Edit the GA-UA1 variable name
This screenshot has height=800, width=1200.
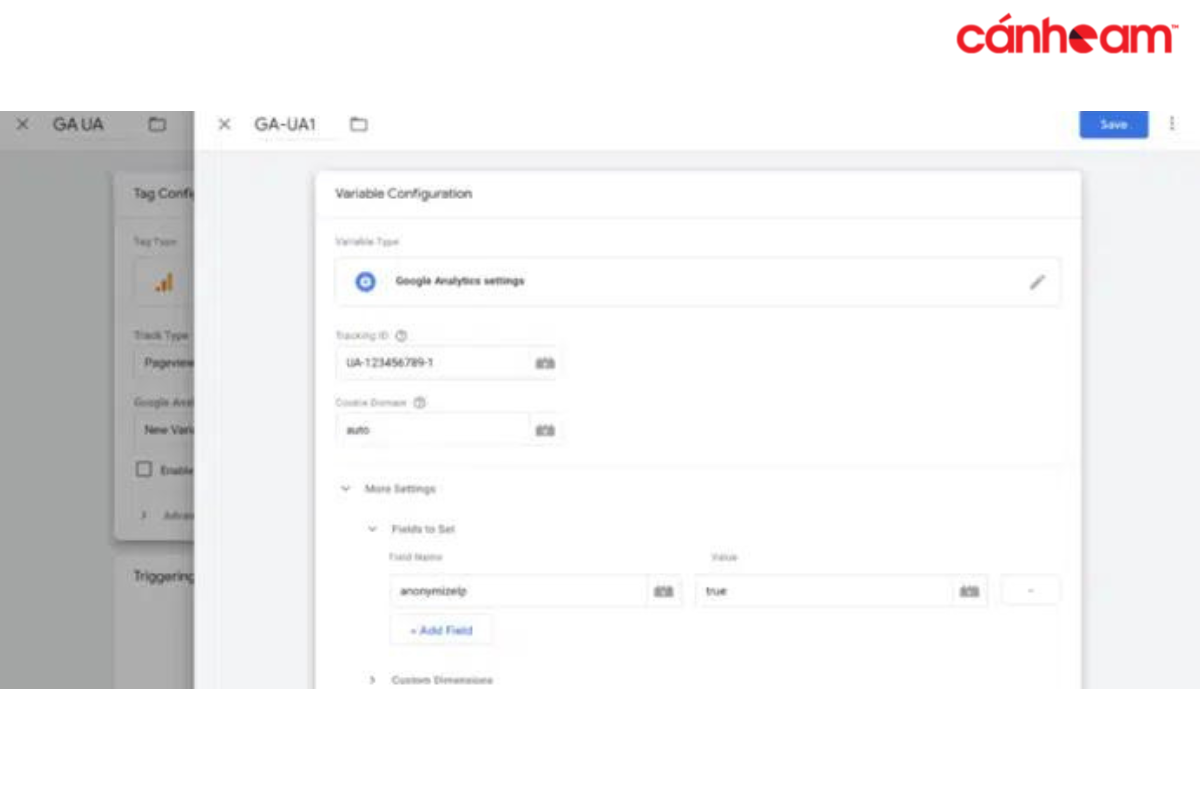pyautogui.click(x=285, y=124)
